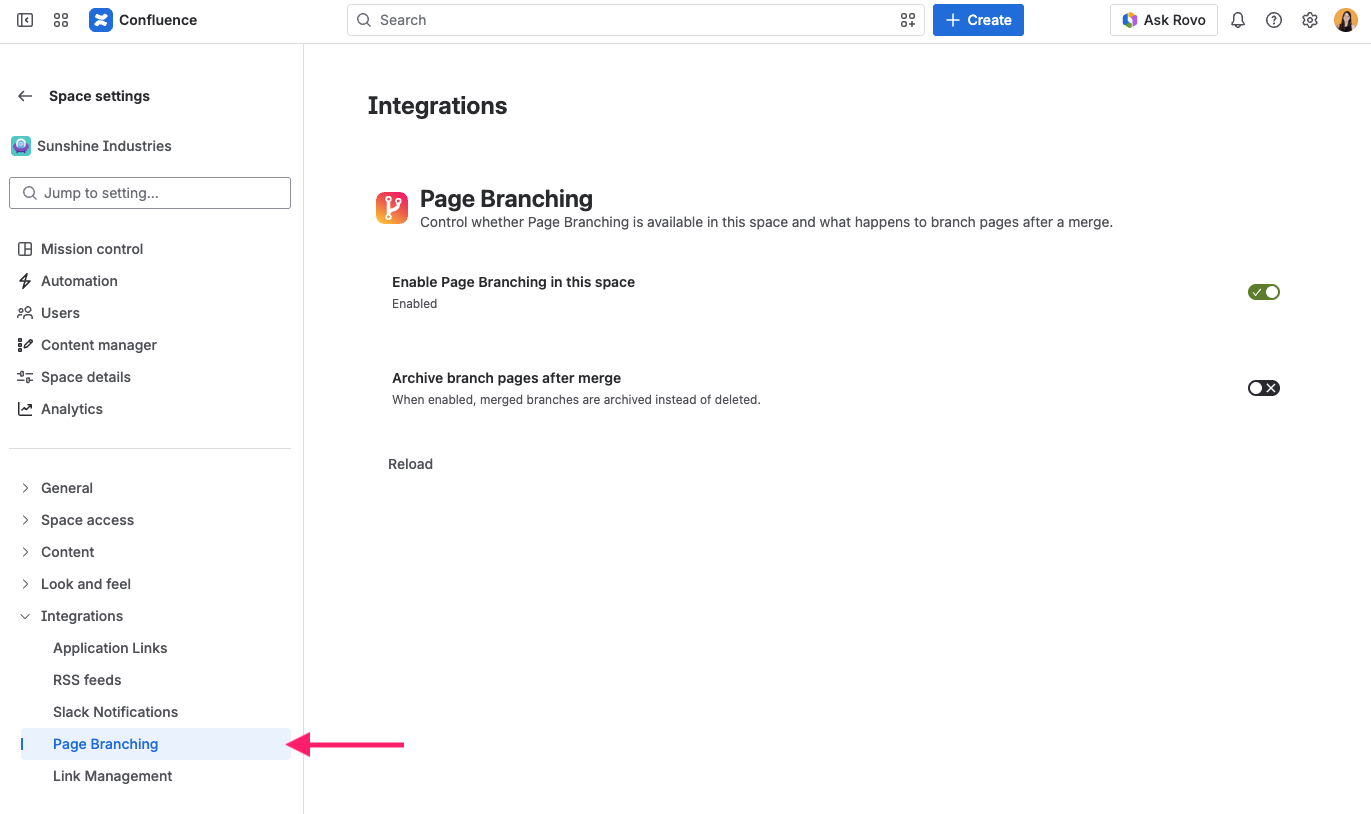Viewport: 1371px width, 814px height.
Task: Click the back arrow beside Space settings
Action: [x=25, y=96]
